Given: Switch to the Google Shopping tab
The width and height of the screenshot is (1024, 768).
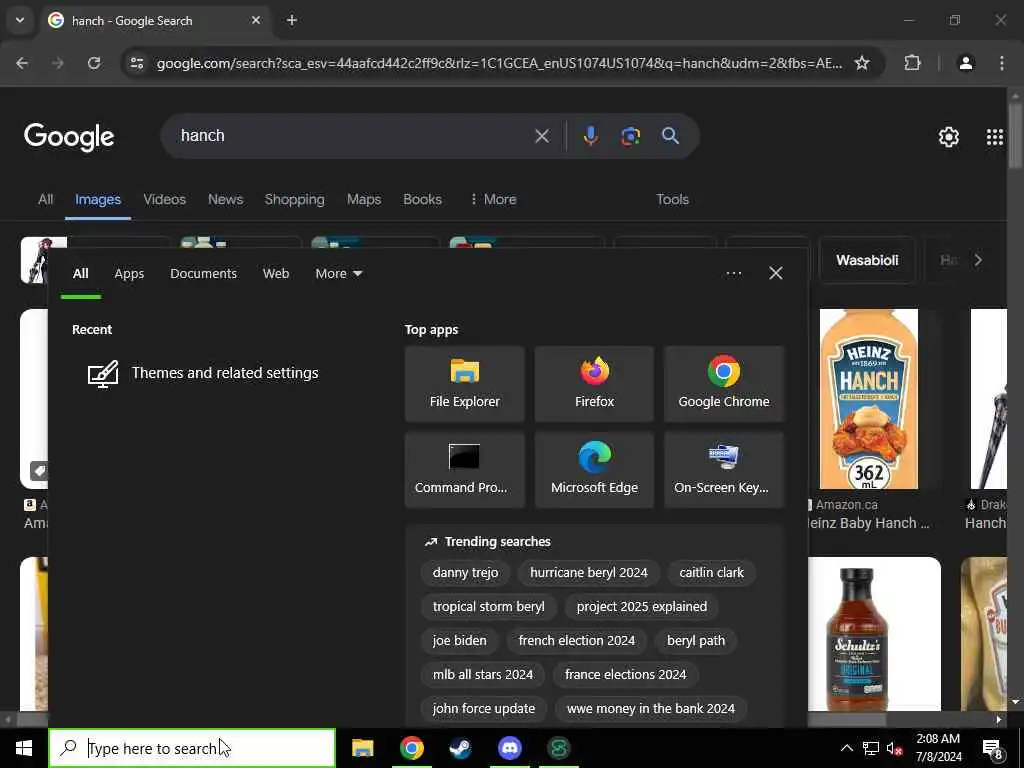Looking at the screenshot, I should 295,199.
